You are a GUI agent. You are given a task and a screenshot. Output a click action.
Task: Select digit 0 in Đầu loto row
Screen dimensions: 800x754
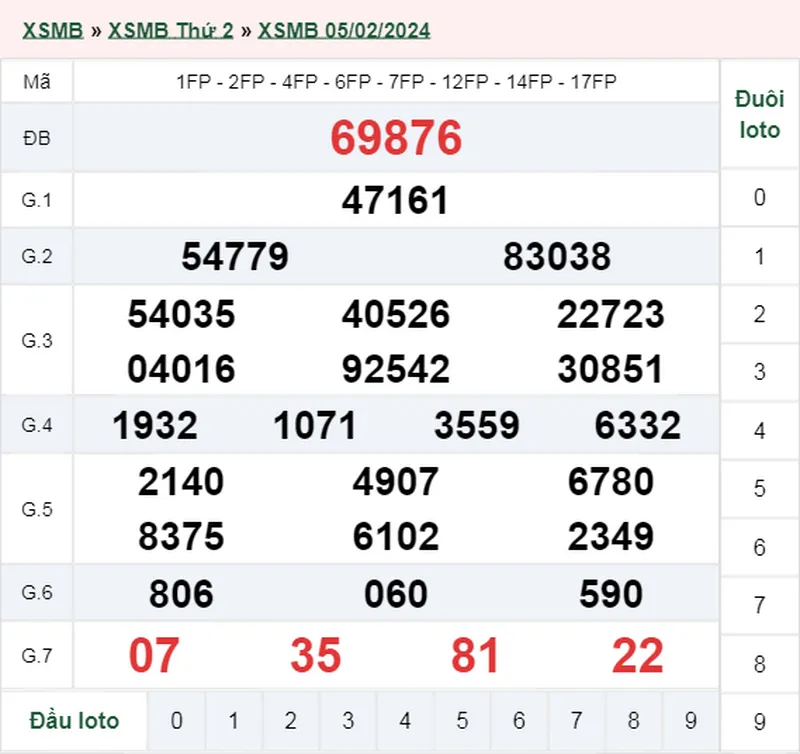tap(178, 720)
